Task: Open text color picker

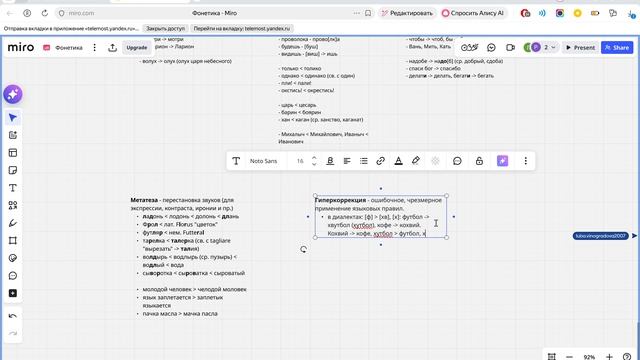Action: 398,161
